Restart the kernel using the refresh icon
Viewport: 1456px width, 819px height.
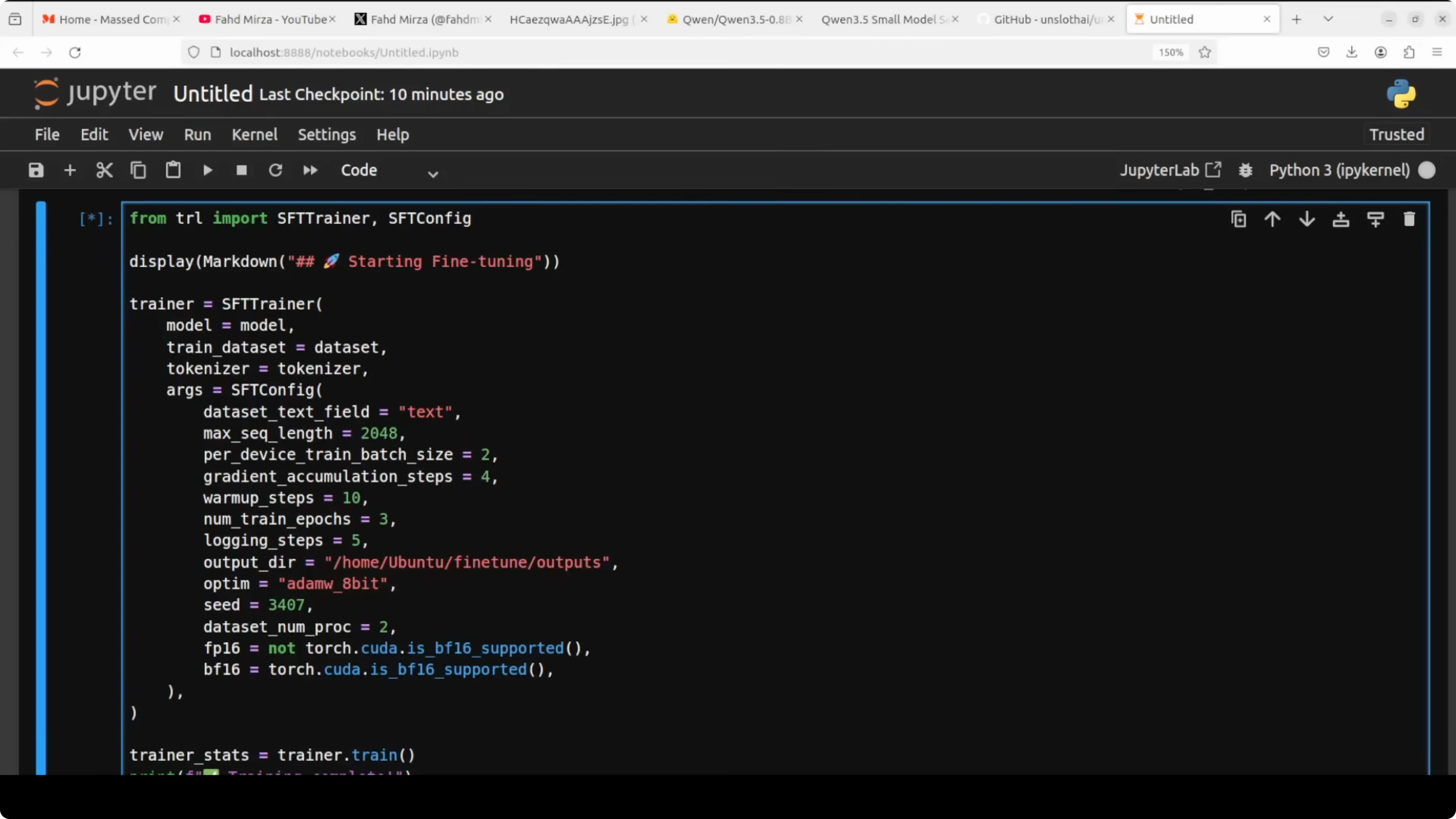pos(276,170)
